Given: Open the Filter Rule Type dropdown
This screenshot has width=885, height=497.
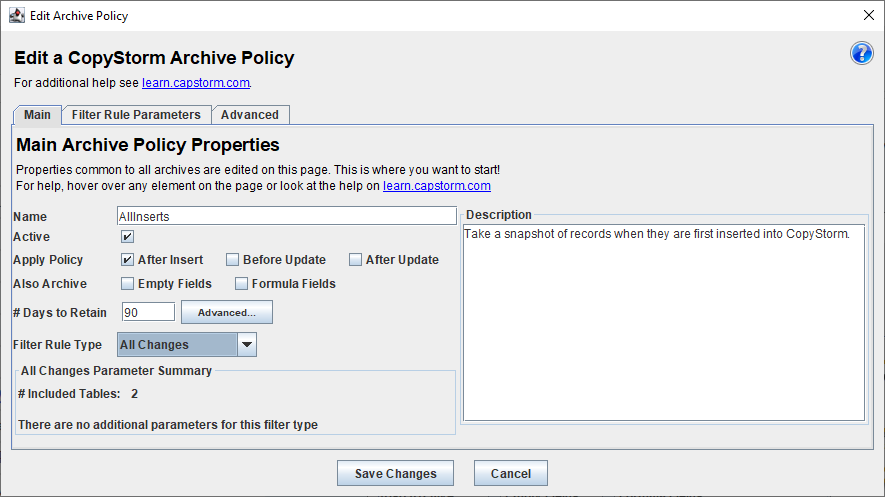Looking at the screenshot, I should tap(187, 345).
